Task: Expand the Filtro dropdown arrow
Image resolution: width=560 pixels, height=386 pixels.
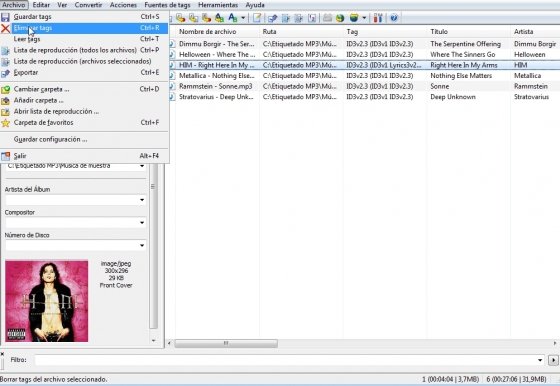Action: tap(540, 360)
